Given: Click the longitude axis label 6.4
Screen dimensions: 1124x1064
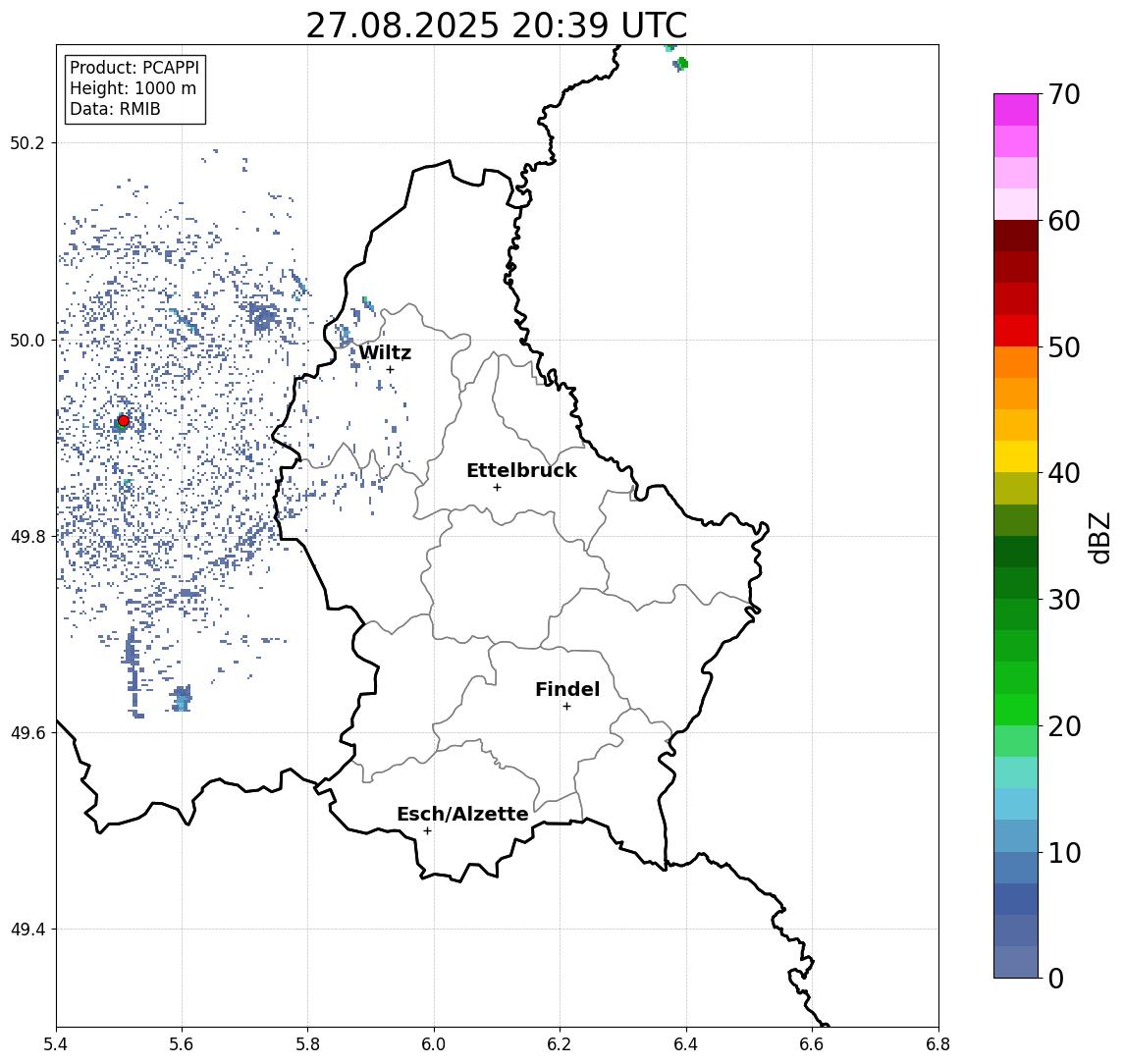Looking at the screenshot, I should (x=686, y=1044).
